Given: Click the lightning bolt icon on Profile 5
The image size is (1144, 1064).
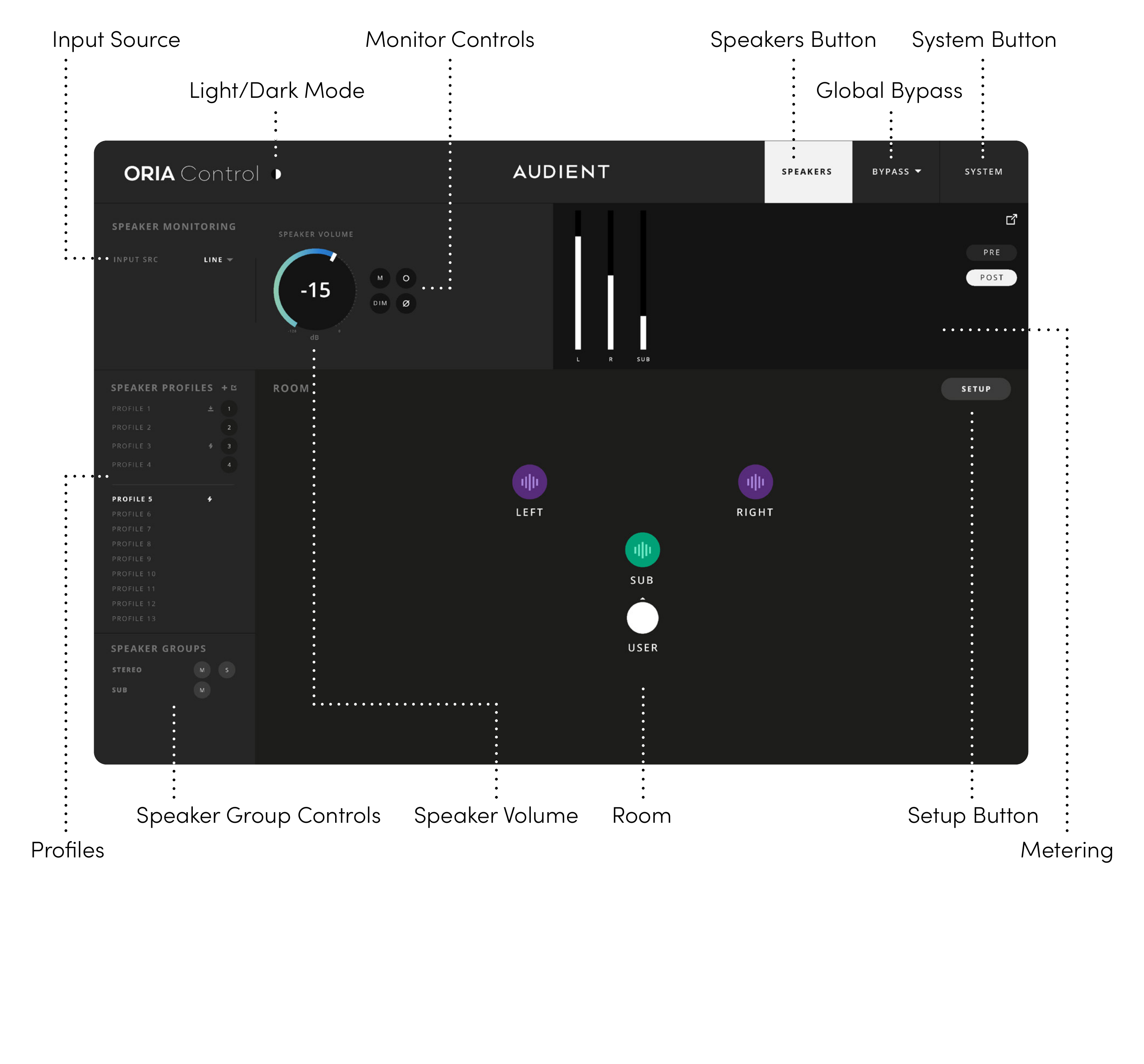Looking at the screenshot, I should [210, 499].
